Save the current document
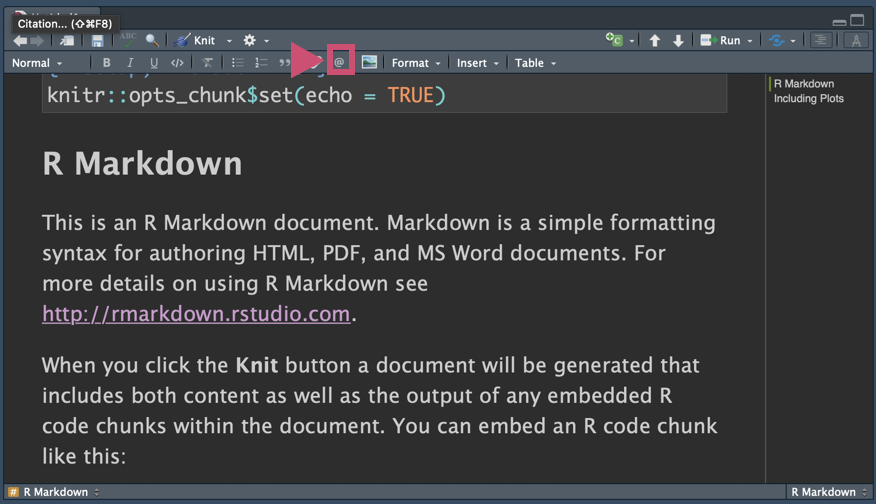This screenshot has height=504, width=876. tap(97, 41)
